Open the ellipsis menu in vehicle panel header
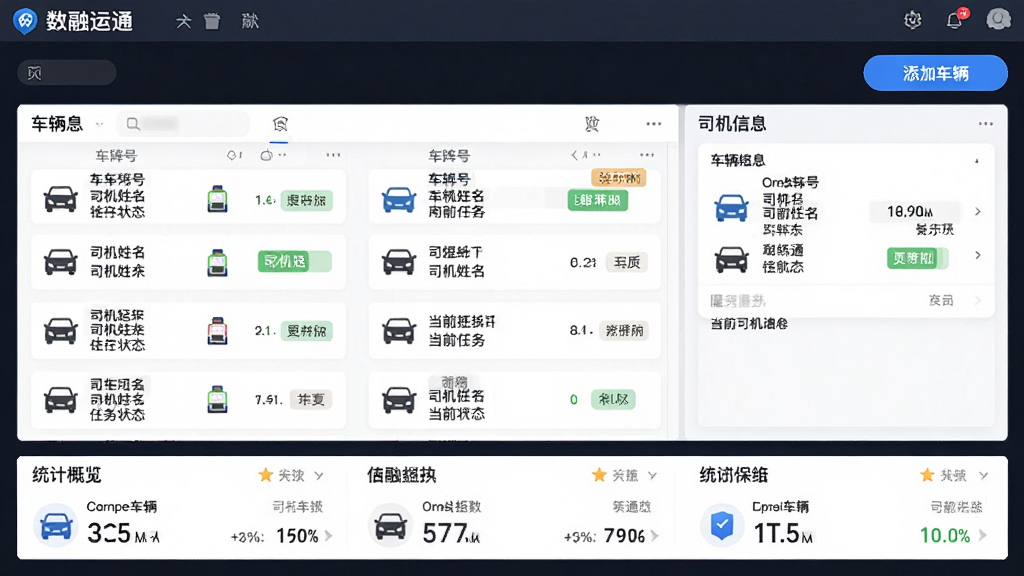The width and height of the screenshot is (1024, 576). click(654, 123)
